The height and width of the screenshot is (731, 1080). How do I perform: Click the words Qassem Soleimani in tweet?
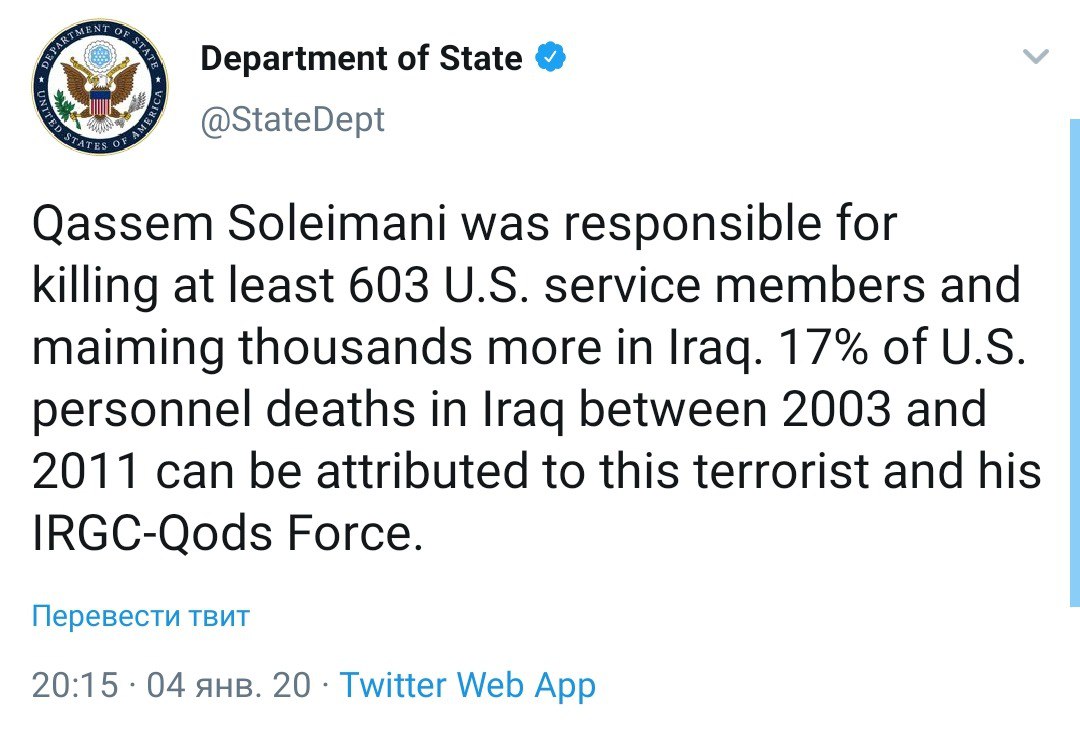pos(240,224)
